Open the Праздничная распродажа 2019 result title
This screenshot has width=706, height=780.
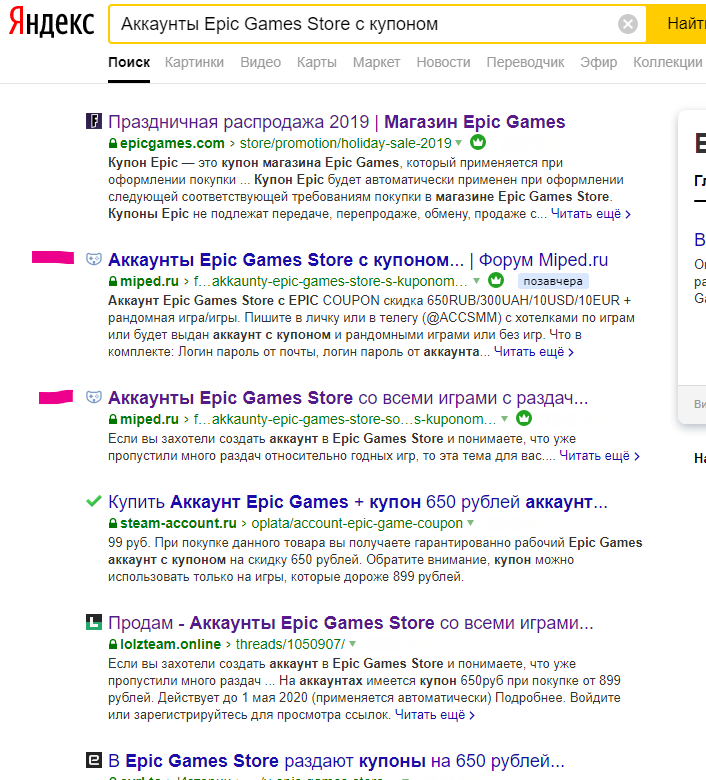[336, 122]
